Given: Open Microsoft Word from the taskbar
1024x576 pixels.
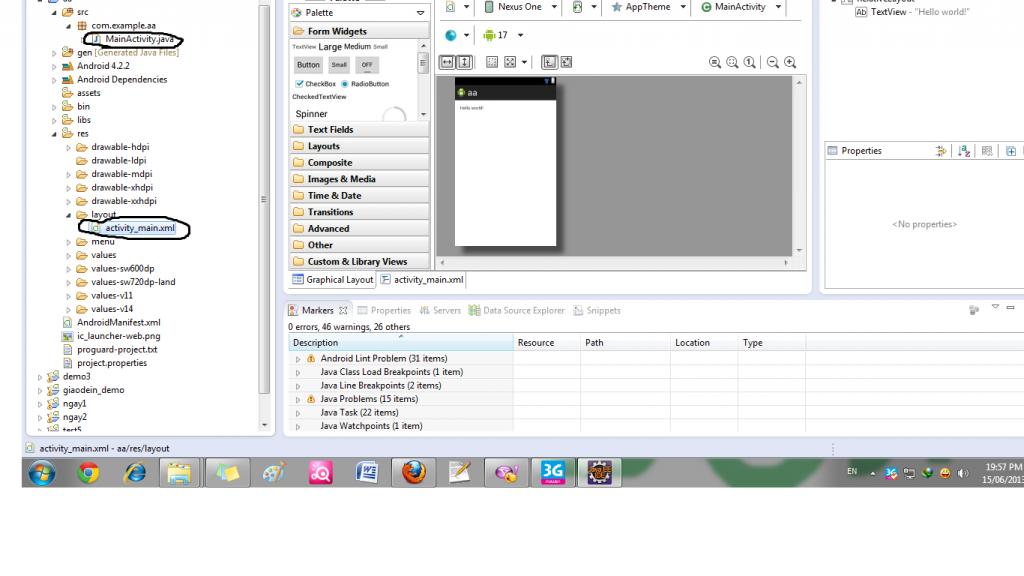Looking at the screenshot, I should point(367,472).
